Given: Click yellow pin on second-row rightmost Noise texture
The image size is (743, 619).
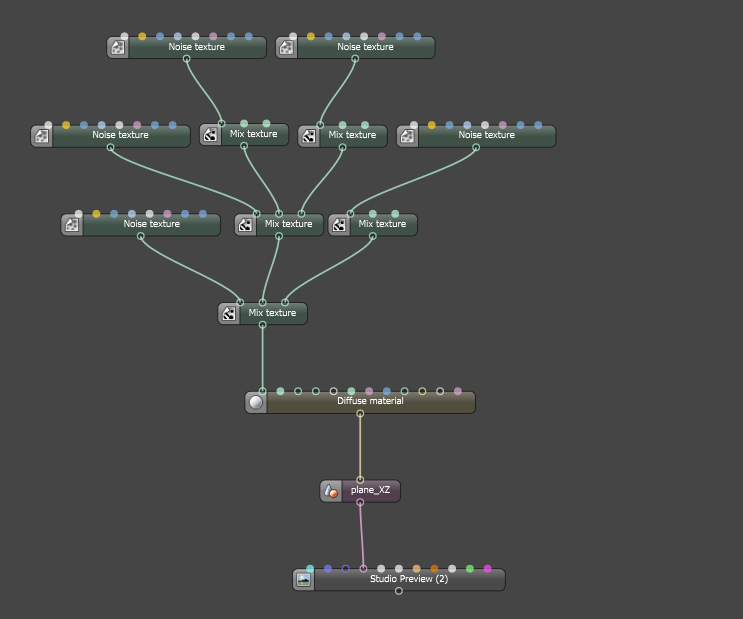Looking at the screenshot, I should pyautogui.click(x=432, y=125).
